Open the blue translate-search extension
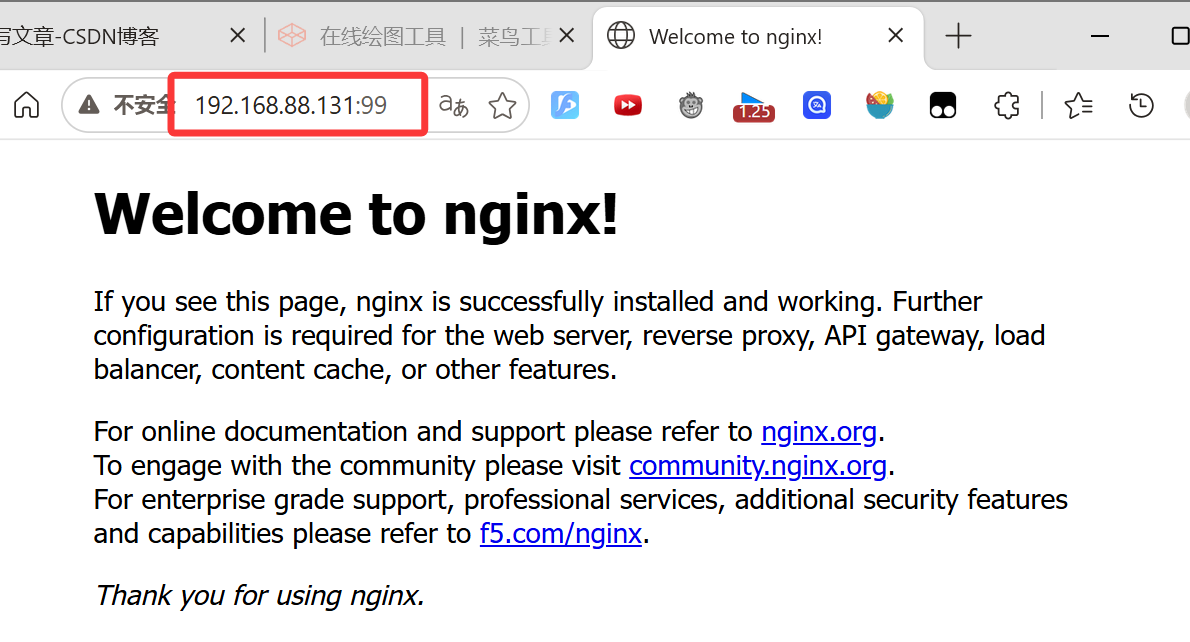Viewport: 1190px width, 642px height. [817, 105]
